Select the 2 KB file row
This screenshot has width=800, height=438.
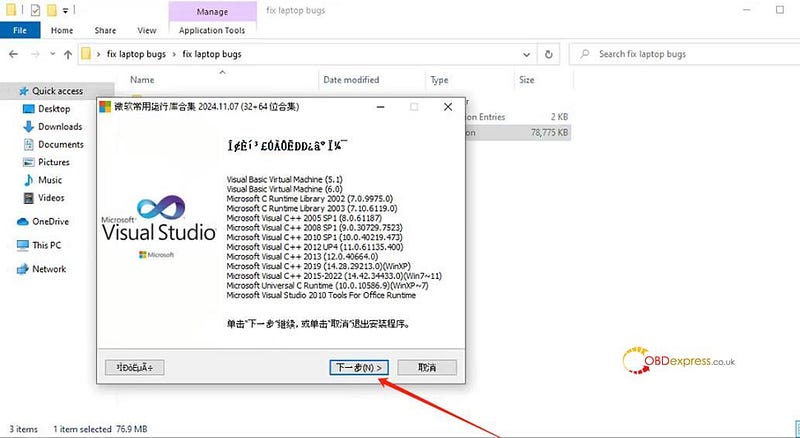[517, 117]
